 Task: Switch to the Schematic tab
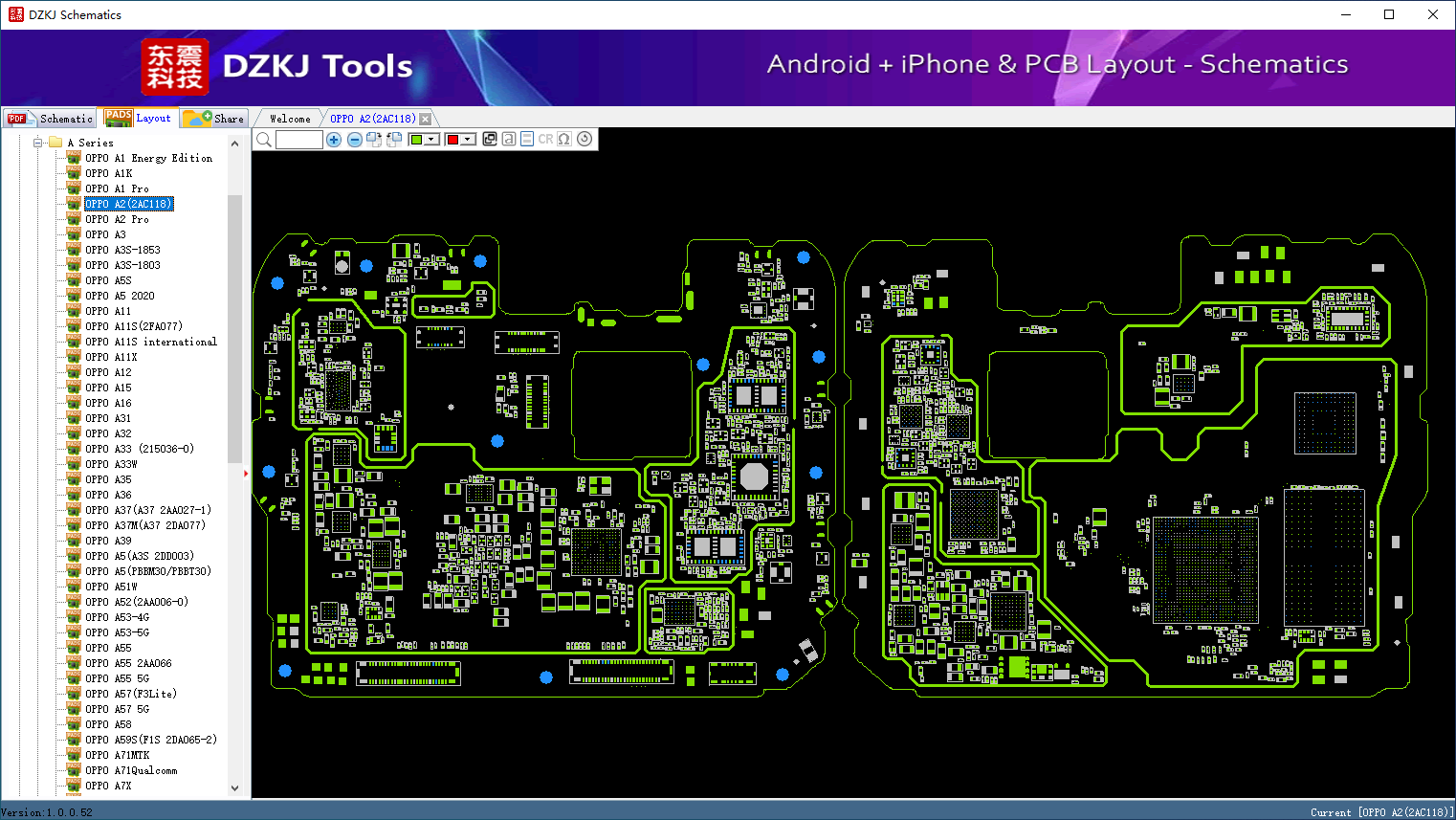point(49,119)
